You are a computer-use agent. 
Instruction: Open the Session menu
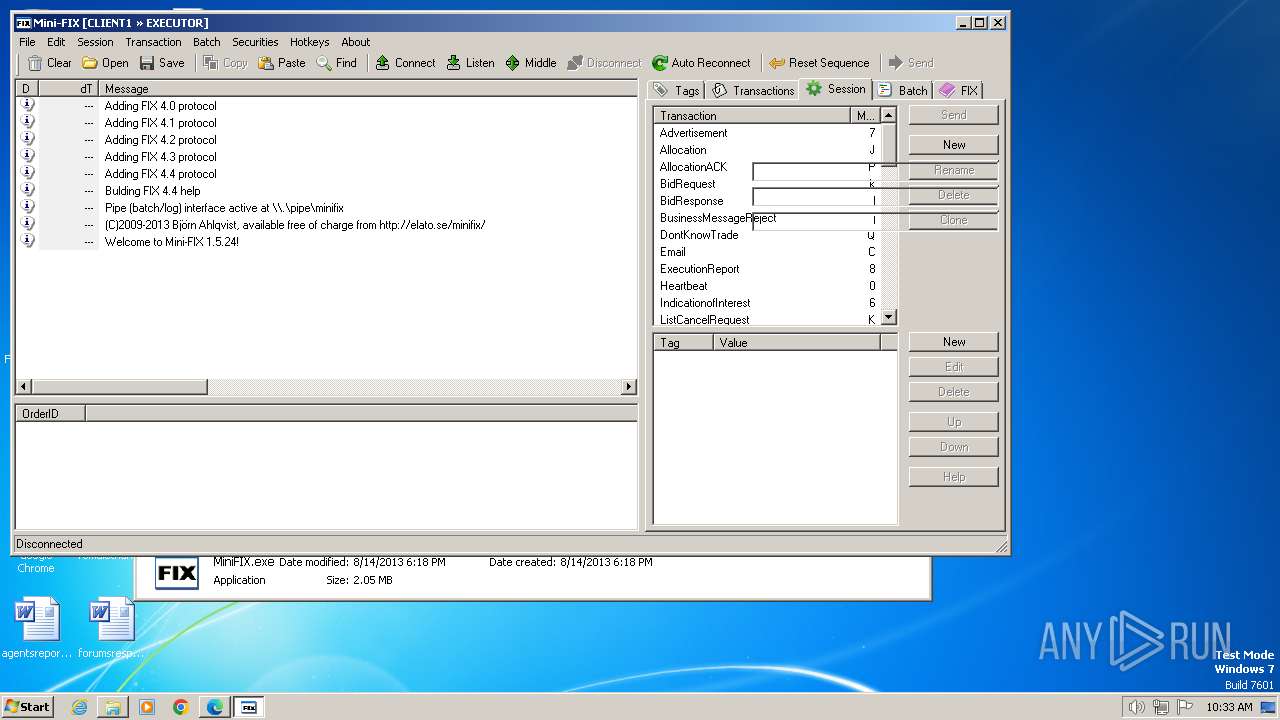click(95, 42)
